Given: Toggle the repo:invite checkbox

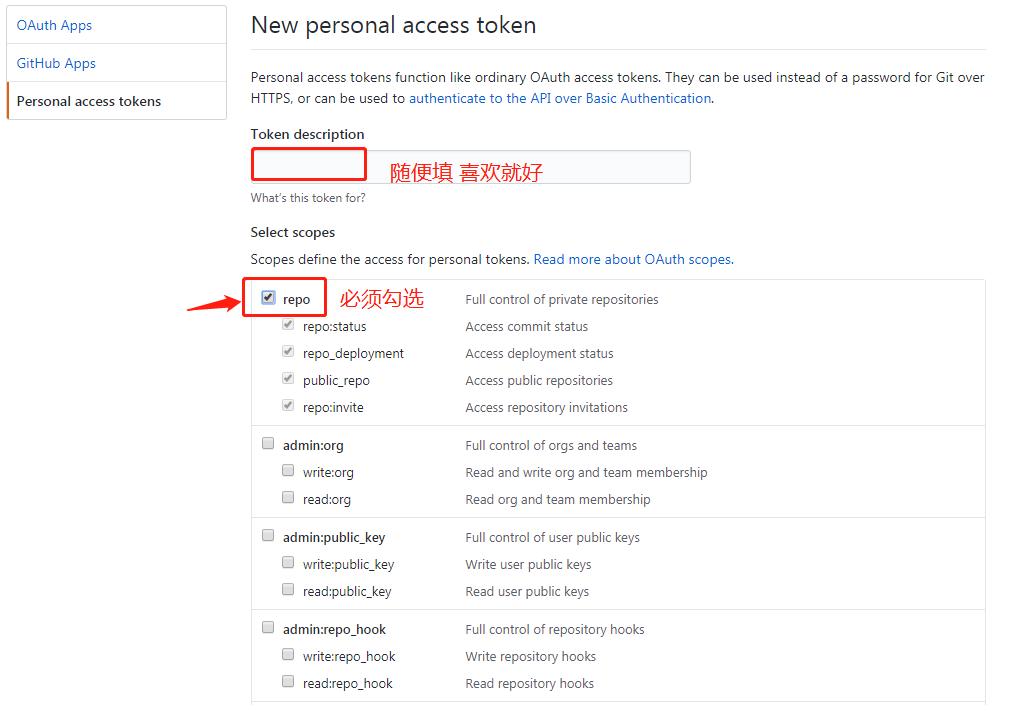Looking at the screenshot, I should click(x=288, y=406).
